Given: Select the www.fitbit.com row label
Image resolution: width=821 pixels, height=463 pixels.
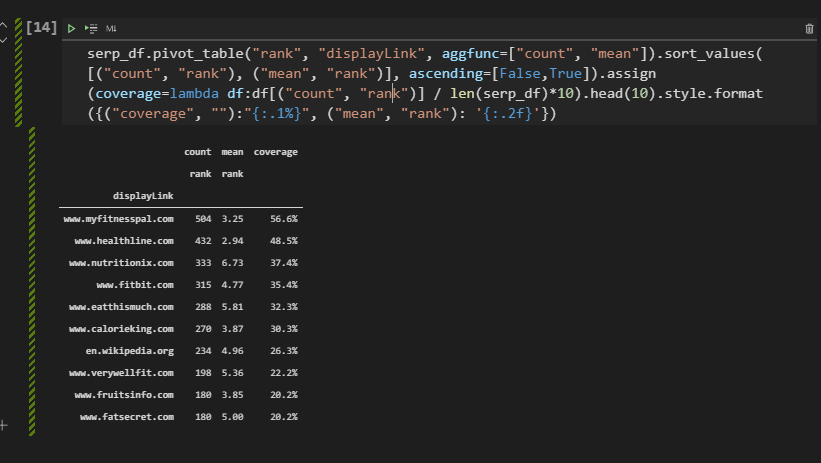Looking at the screenshot, I should pyautogui.click(x=135, y=285).
